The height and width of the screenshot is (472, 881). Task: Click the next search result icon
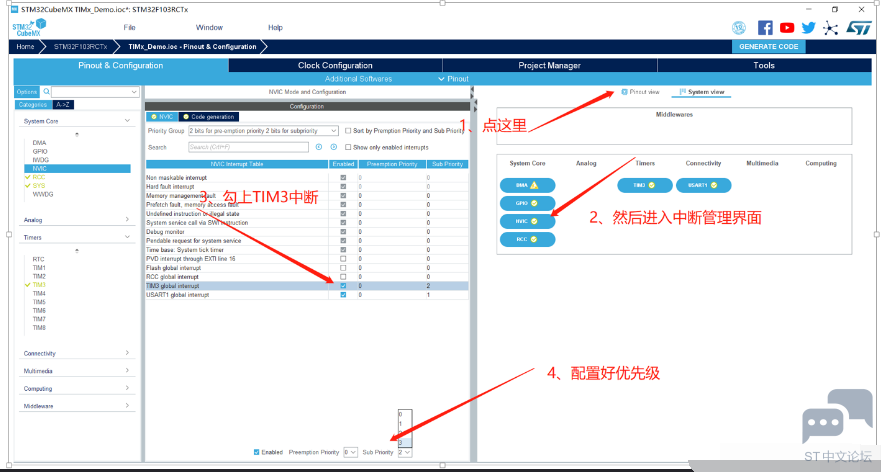[333, 147]
